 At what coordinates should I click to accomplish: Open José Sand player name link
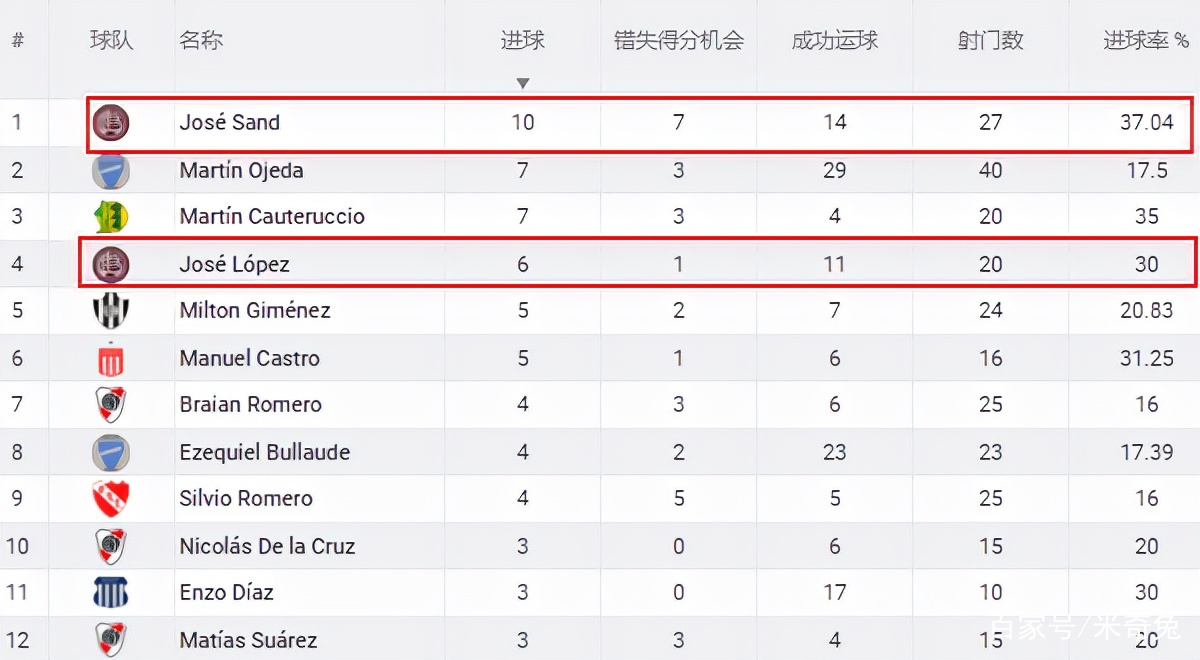click(230, 123)
